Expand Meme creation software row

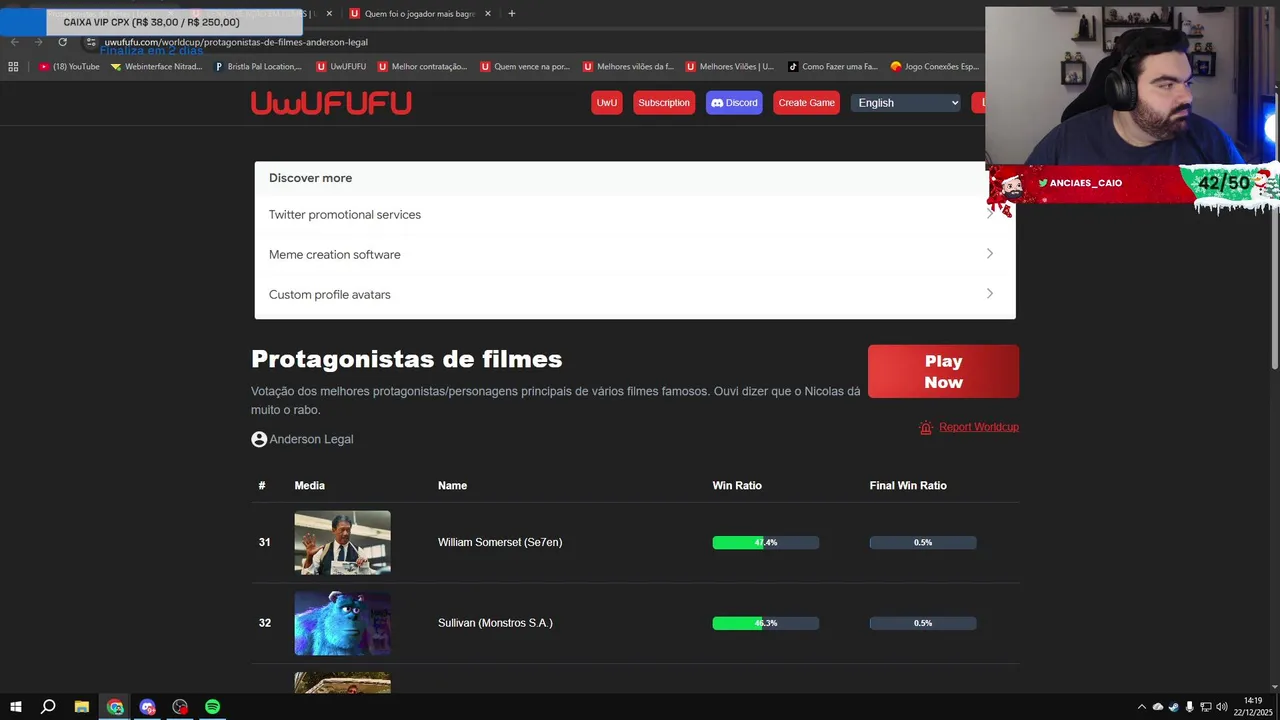pyautogui.click(x=635, y=255)
